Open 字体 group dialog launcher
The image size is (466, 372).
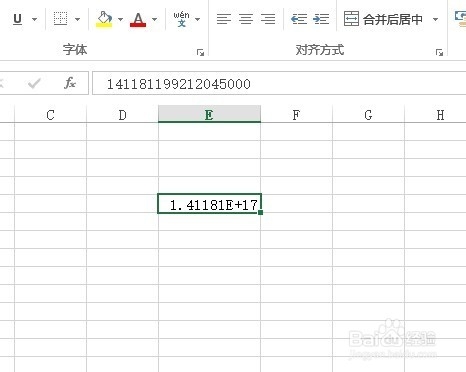[x=200, y=52]
